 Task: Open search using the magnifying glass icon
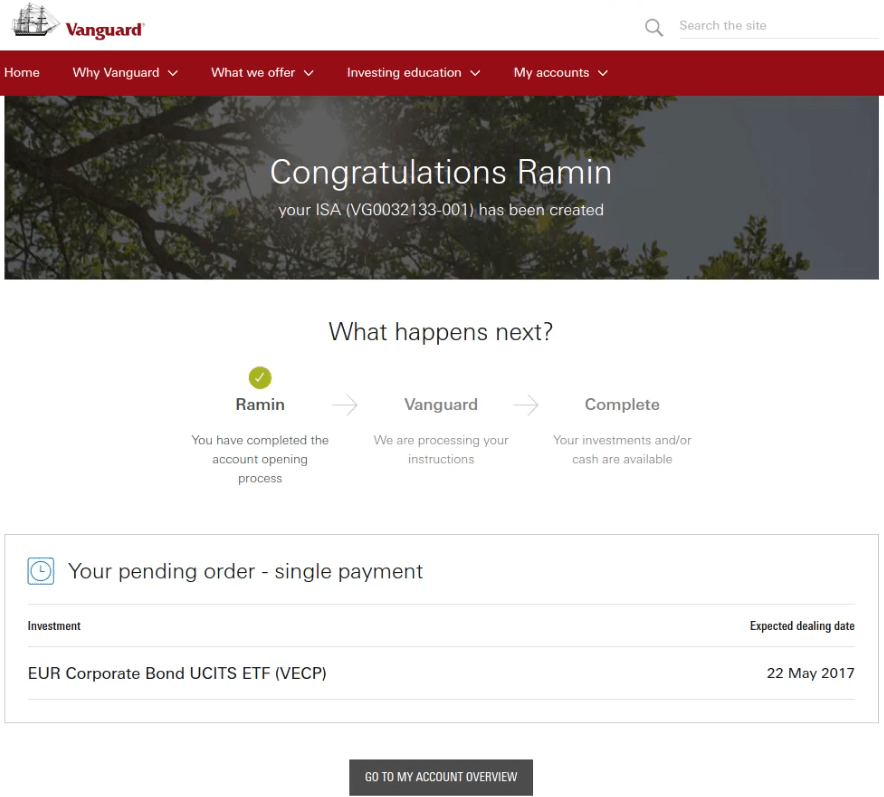[x=653, y=27]
